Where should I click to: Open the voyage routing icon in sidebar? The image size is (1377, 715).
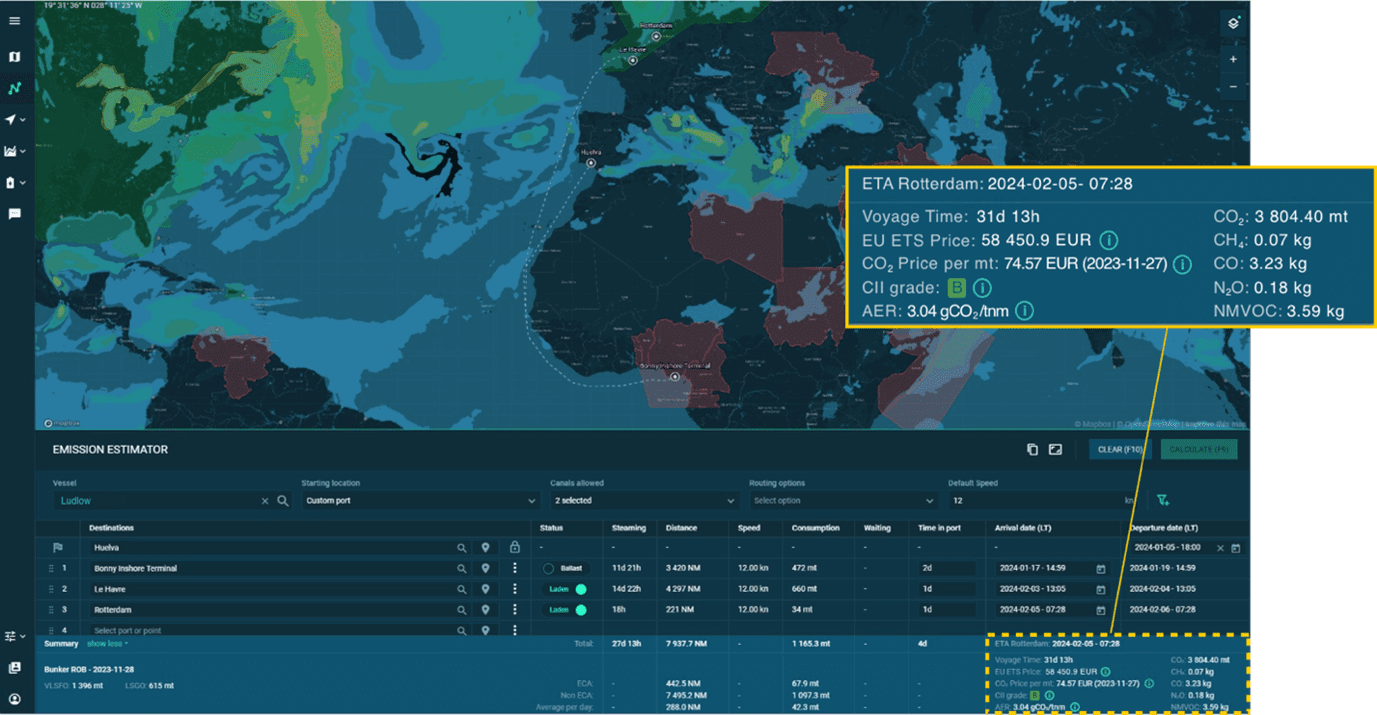click(x=13, y=119)
